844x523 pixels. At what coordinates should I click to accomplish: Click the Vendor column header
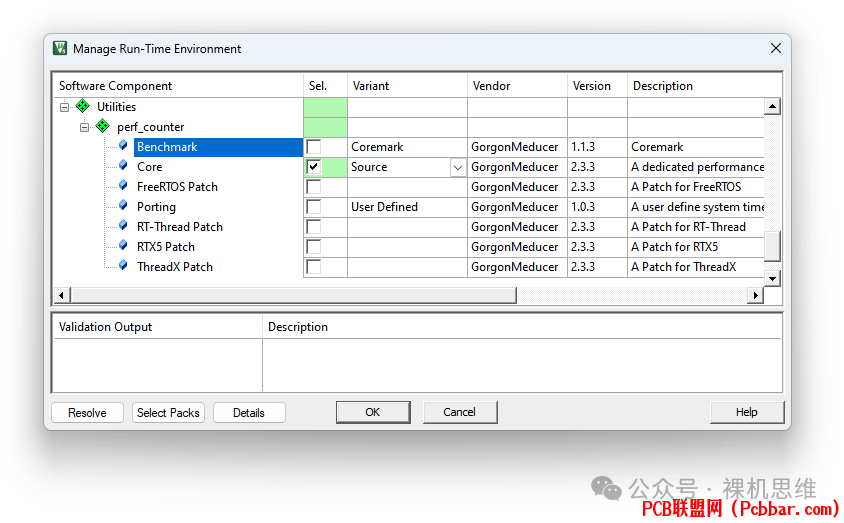click(517, 86)
